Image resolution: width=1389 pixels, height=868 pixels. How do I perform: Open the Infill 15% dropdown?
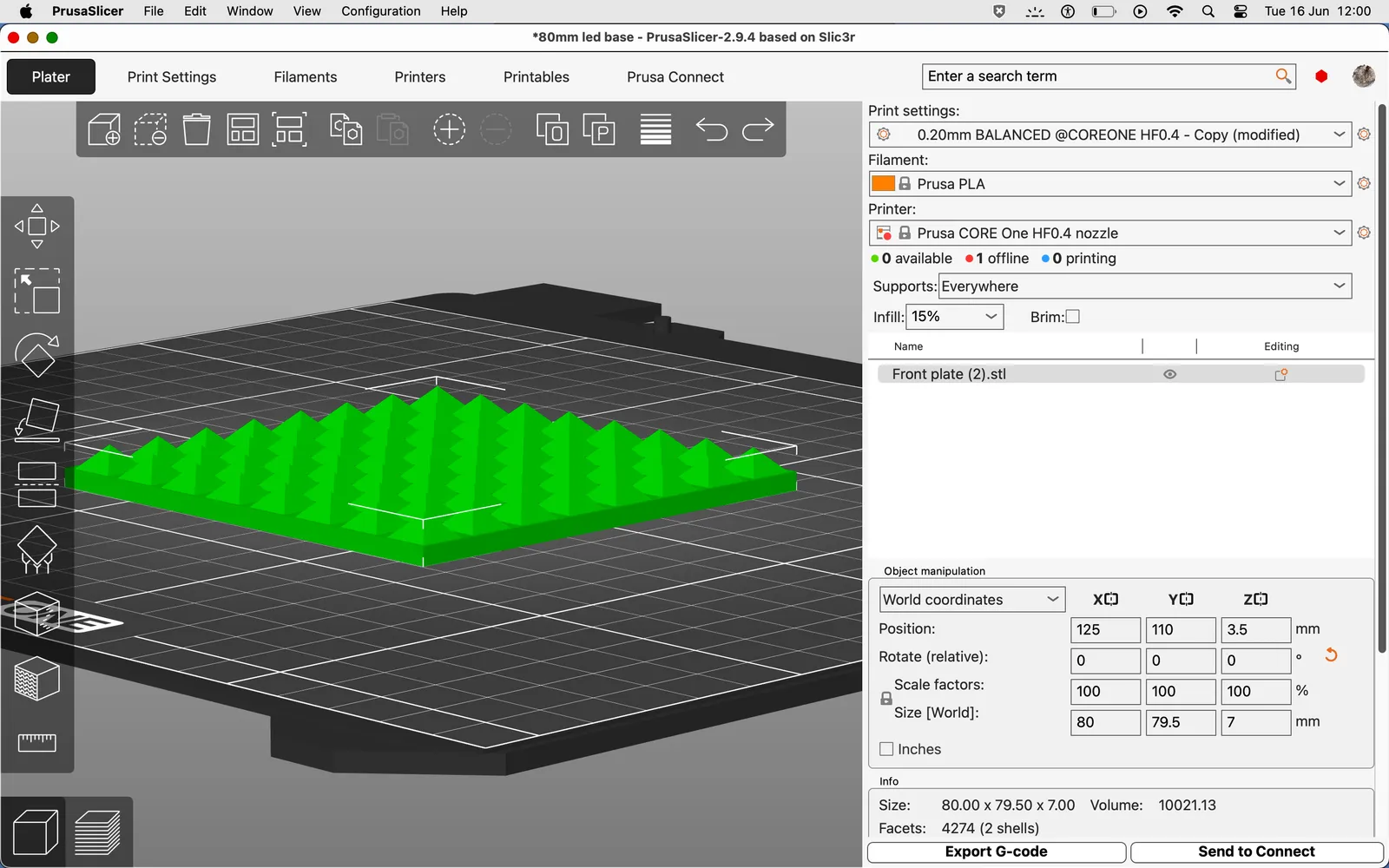click(955, 317)
